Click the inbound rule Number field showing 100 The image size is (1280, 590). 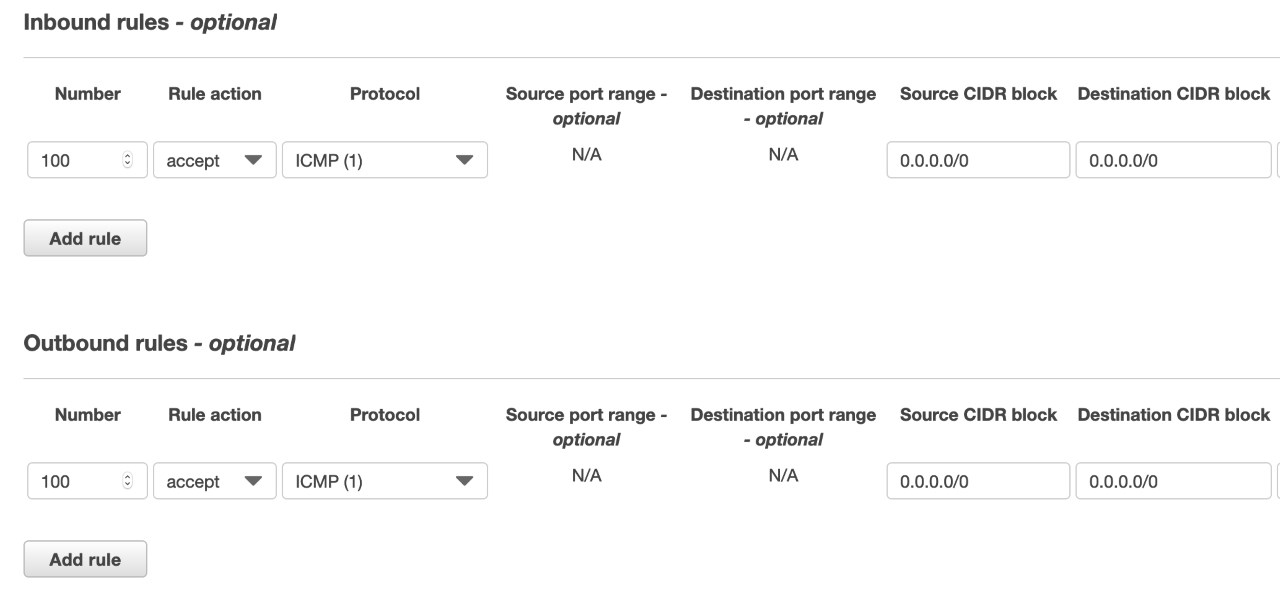point(87,160)
